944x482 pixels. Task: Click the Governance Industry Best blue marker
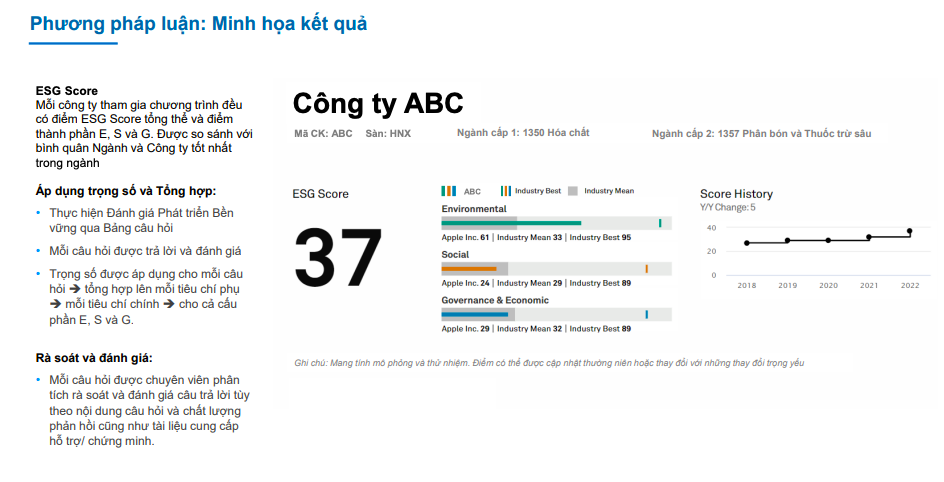click(x=647, y=314)
